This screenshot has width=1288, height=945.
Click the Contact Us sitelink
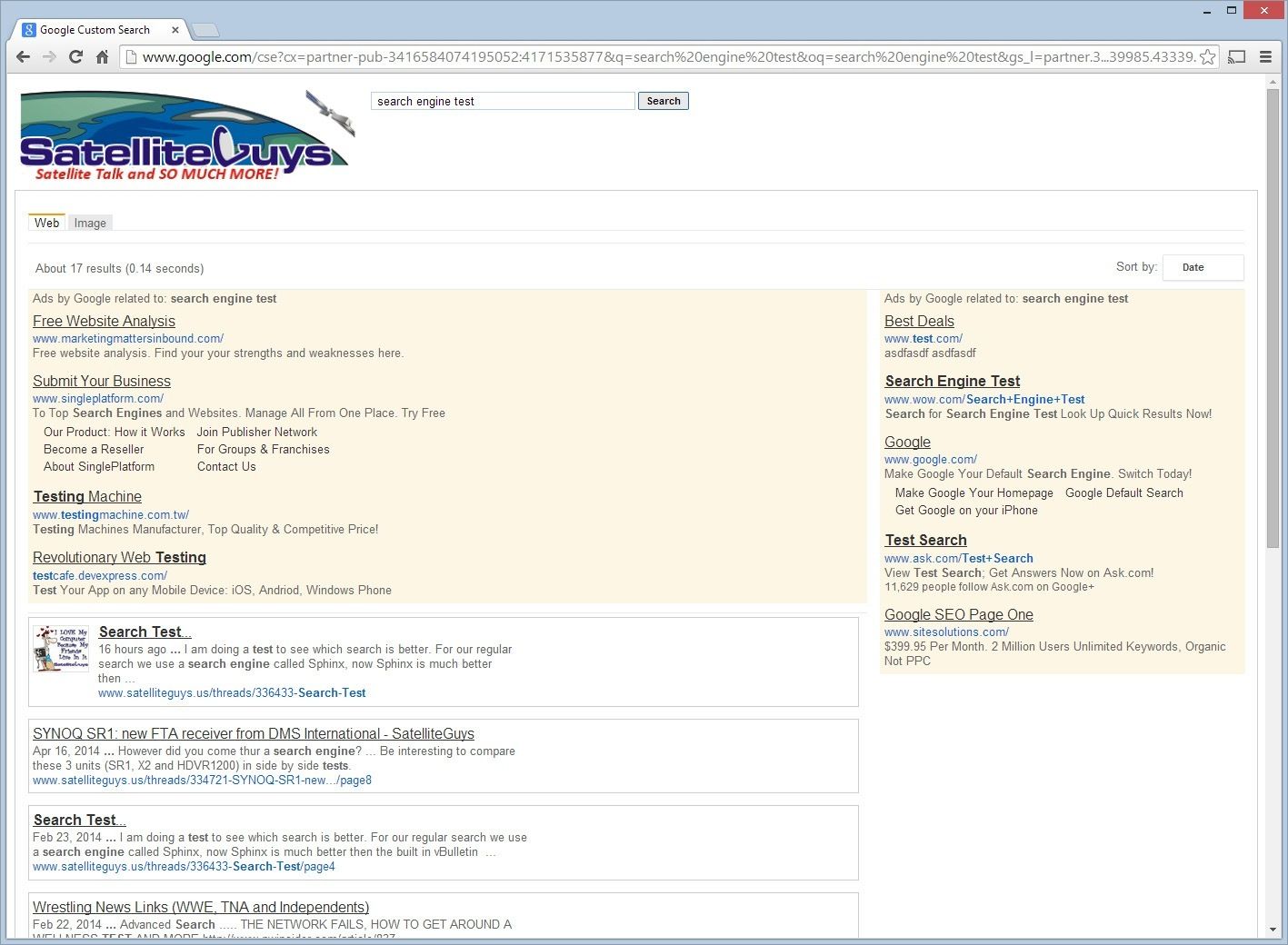pyautogui.click(x=226, y=467)
